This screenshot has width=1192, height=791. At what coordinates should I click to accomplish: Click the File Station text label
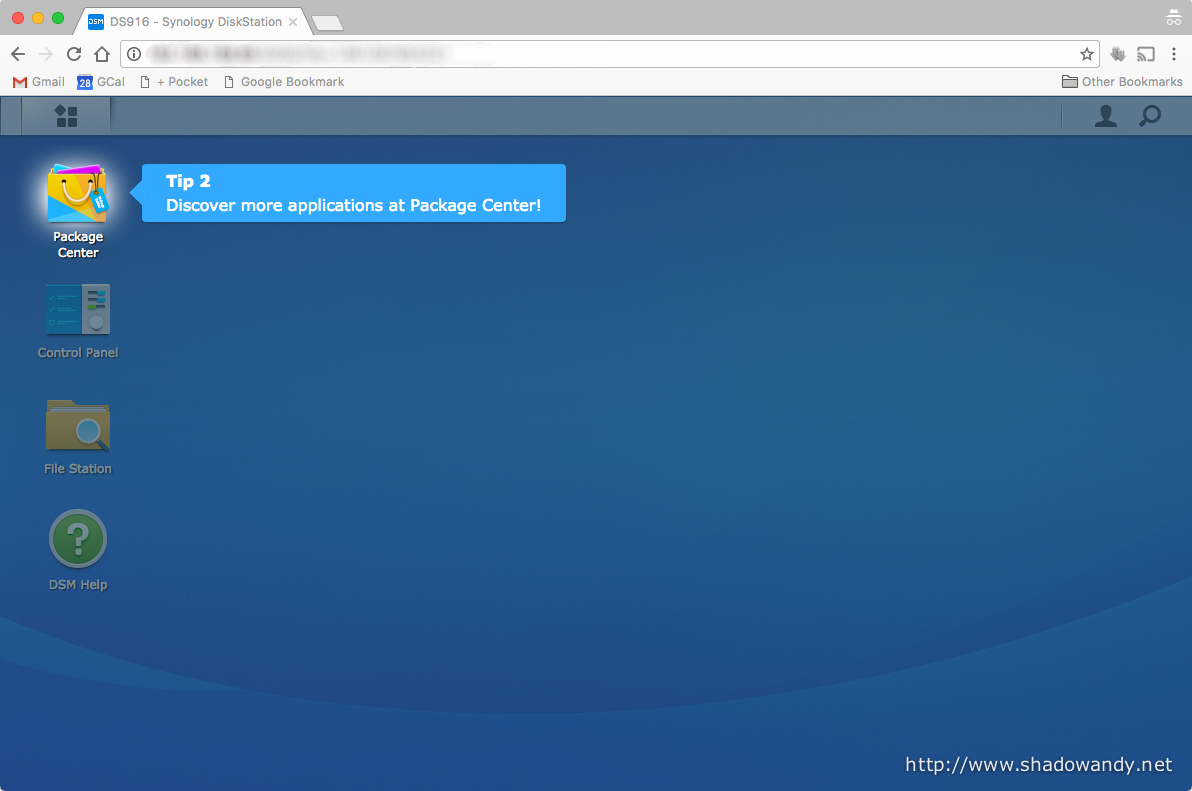78,469
